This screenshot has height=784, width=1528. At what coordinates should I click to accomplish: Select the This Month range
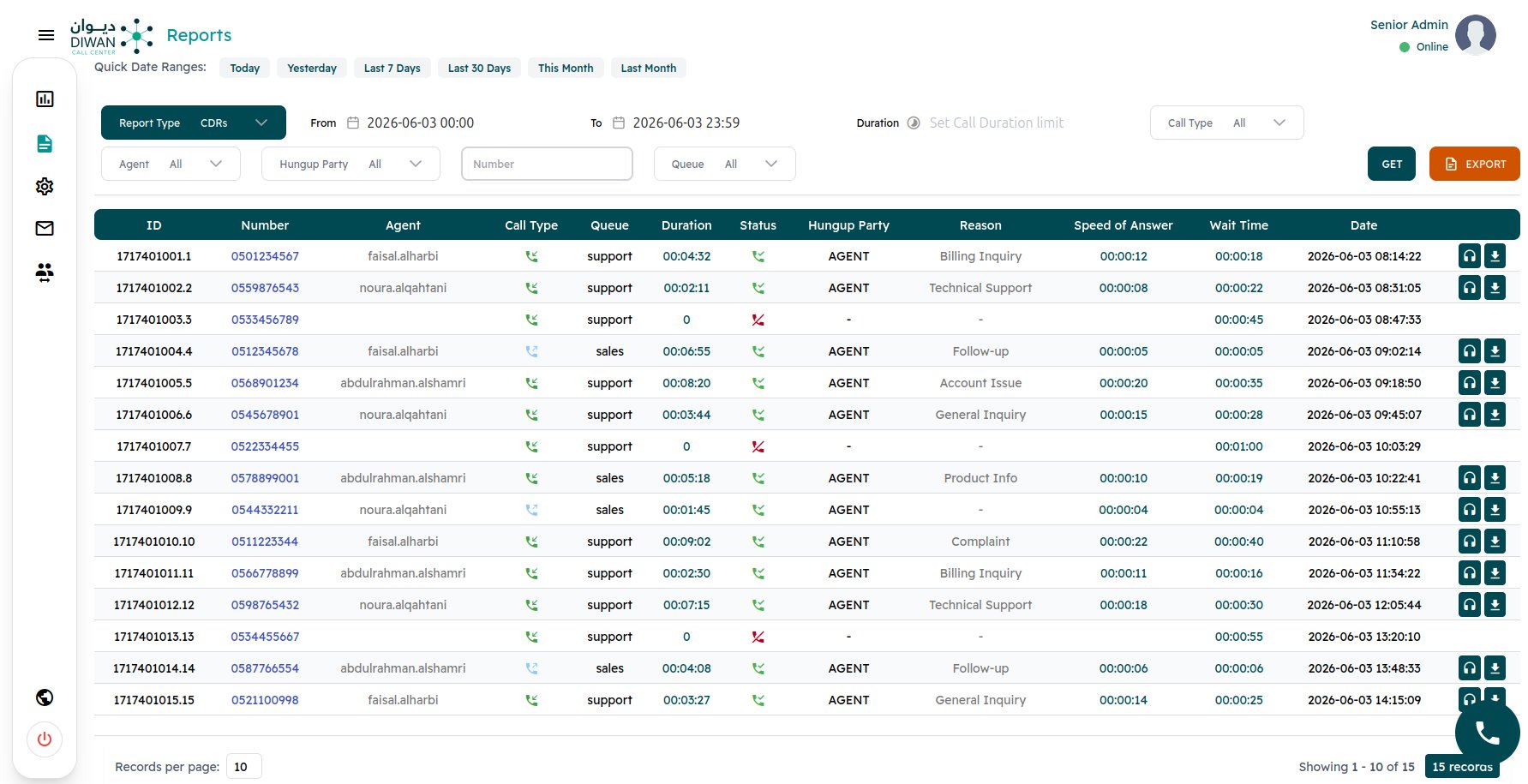[x=566, y=68]
